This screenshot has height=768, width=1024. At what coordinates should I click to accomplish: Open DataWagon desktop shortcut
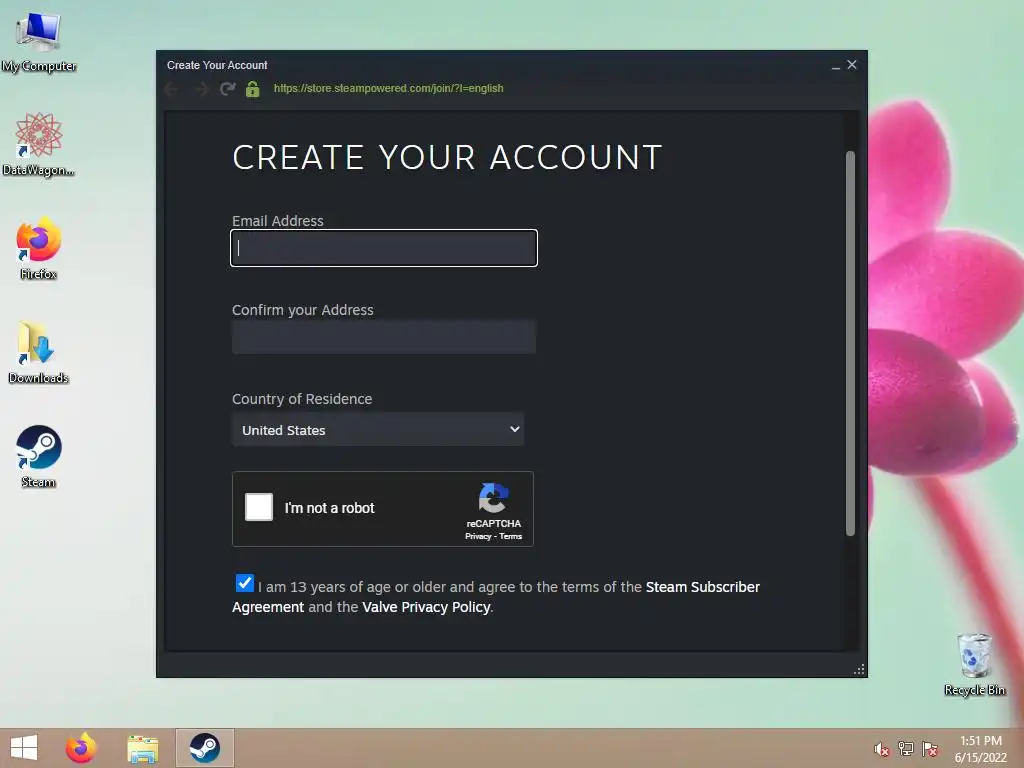39,144
